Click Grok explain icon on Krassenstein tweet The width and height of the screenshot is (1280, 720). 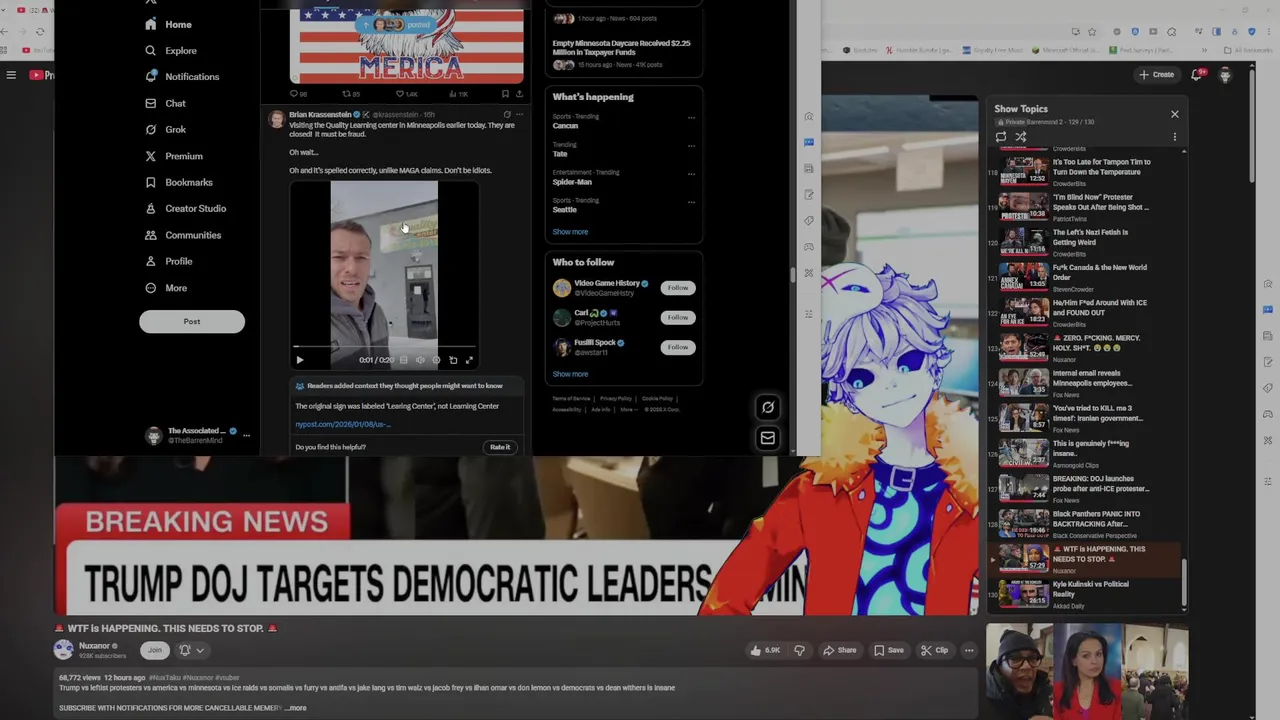tap(507, 115)
